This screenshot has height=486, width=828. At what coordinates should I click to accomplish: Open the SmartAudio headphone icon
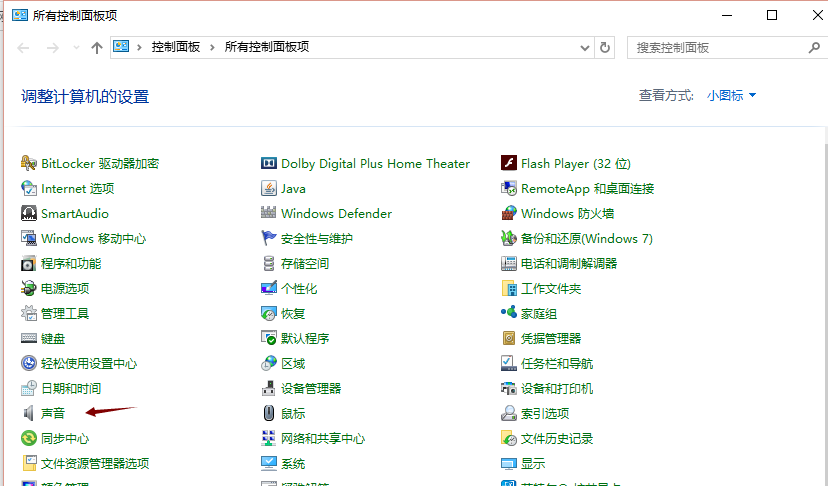(x=29, y=213)
